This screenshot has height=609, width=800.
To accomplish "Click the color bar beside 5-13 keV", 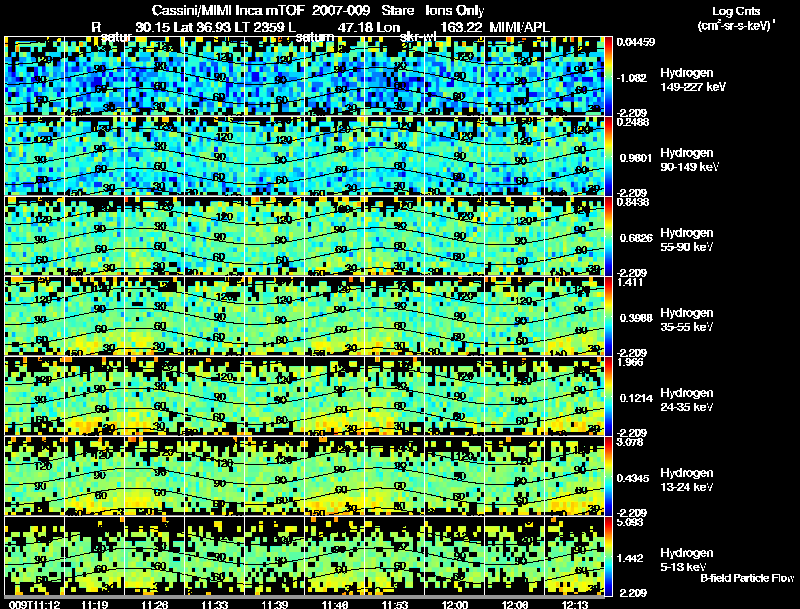I will click(608, 556).
